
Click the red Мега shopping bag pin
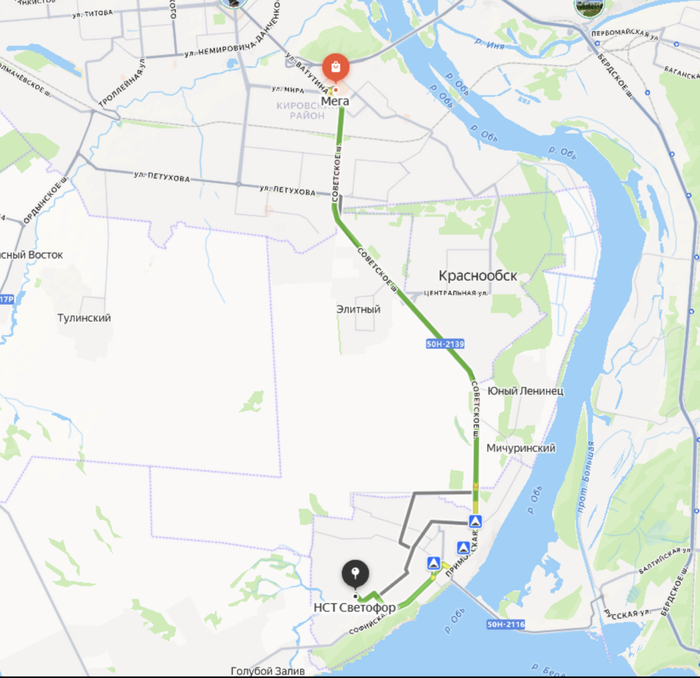point(336,68)
